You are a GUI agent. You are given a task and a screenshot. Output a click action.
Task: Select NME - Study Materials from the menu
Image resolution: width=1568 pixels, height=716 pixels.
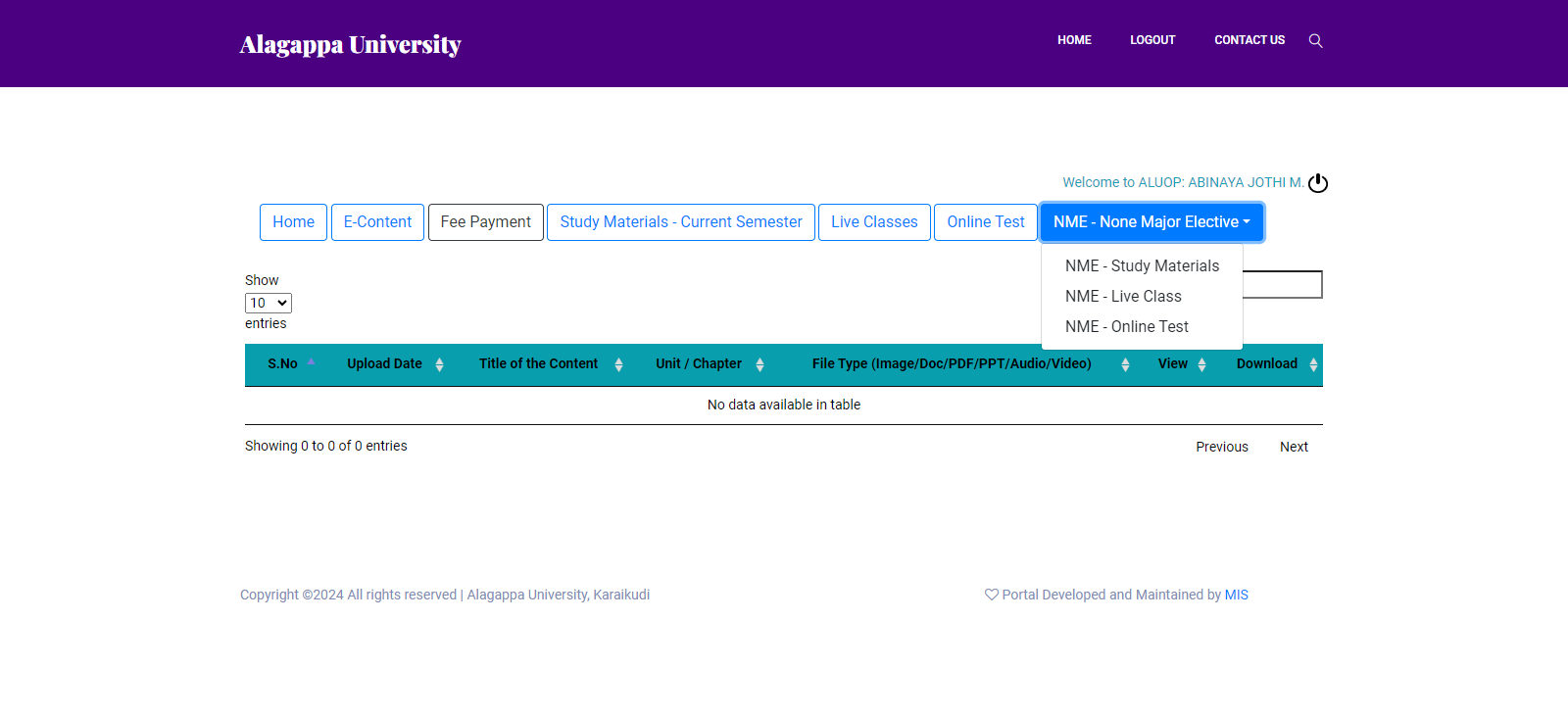coord(1142,265)
